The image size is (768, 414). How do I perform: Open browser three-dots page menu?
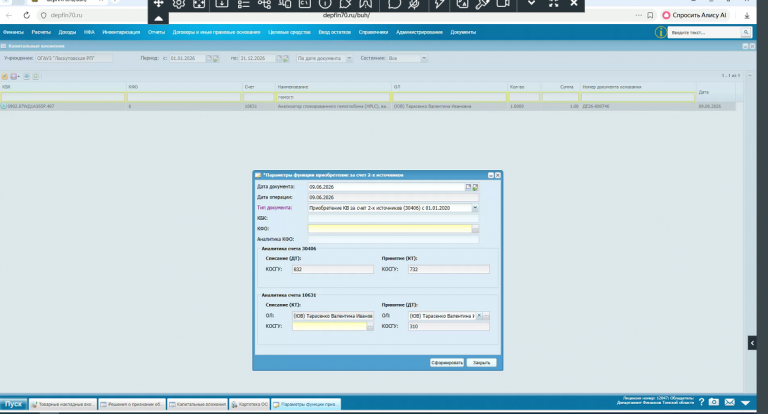638,15
